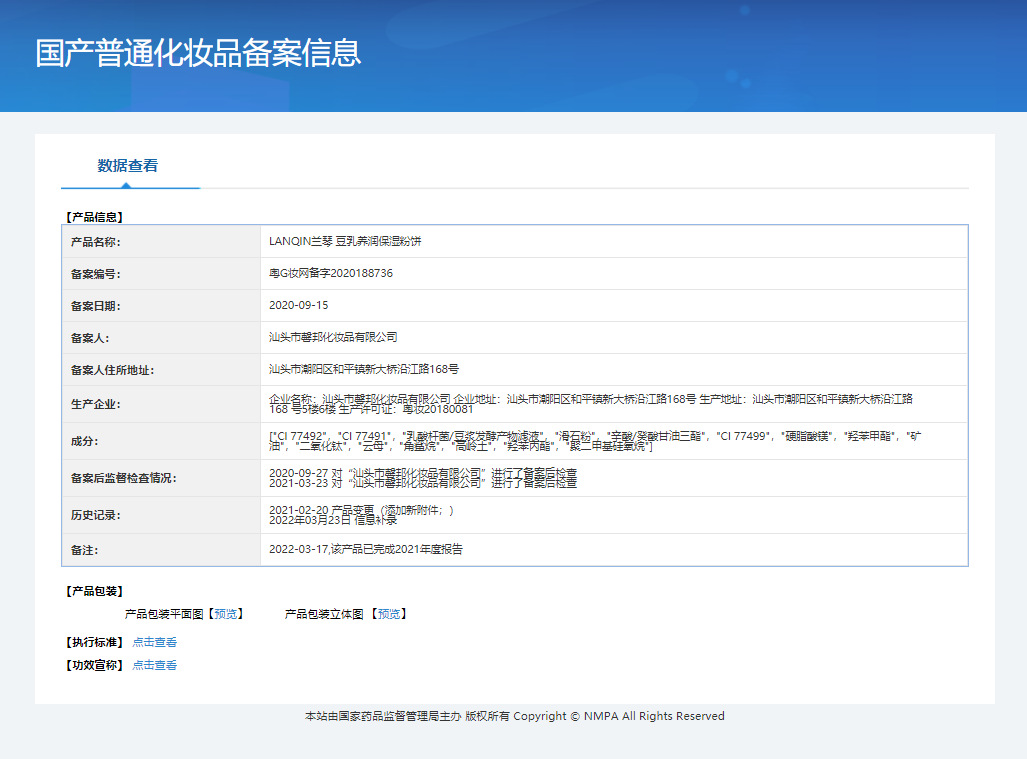Click the 2021-02-20 产品变更 history entry
1027x759 pixels.
362,510
